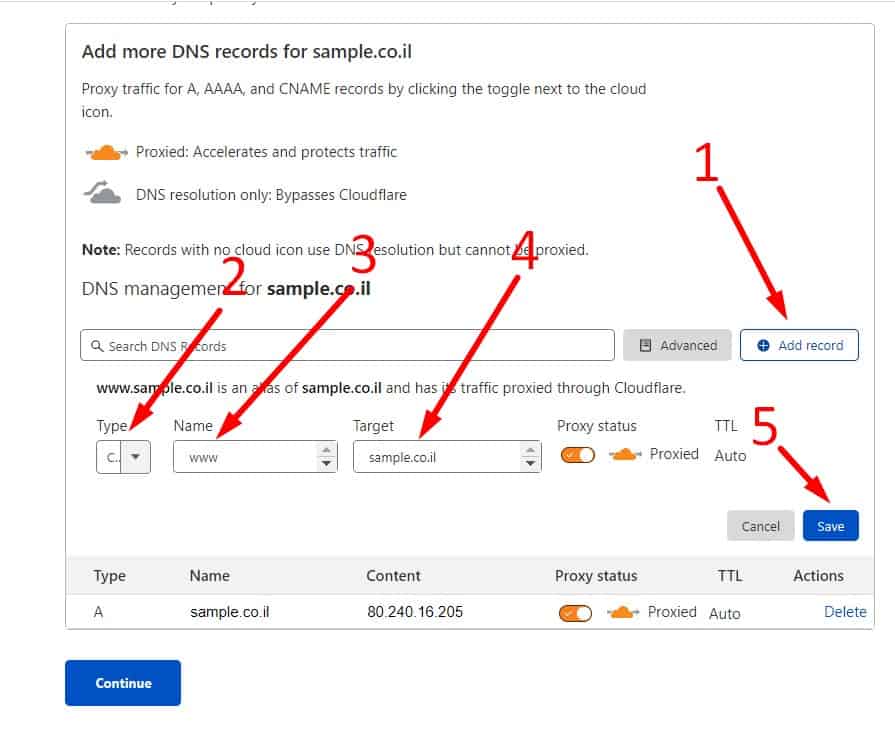This screenshot has width=895, height=736.
Task: Click the Actions column header
Action: point(818,576)
